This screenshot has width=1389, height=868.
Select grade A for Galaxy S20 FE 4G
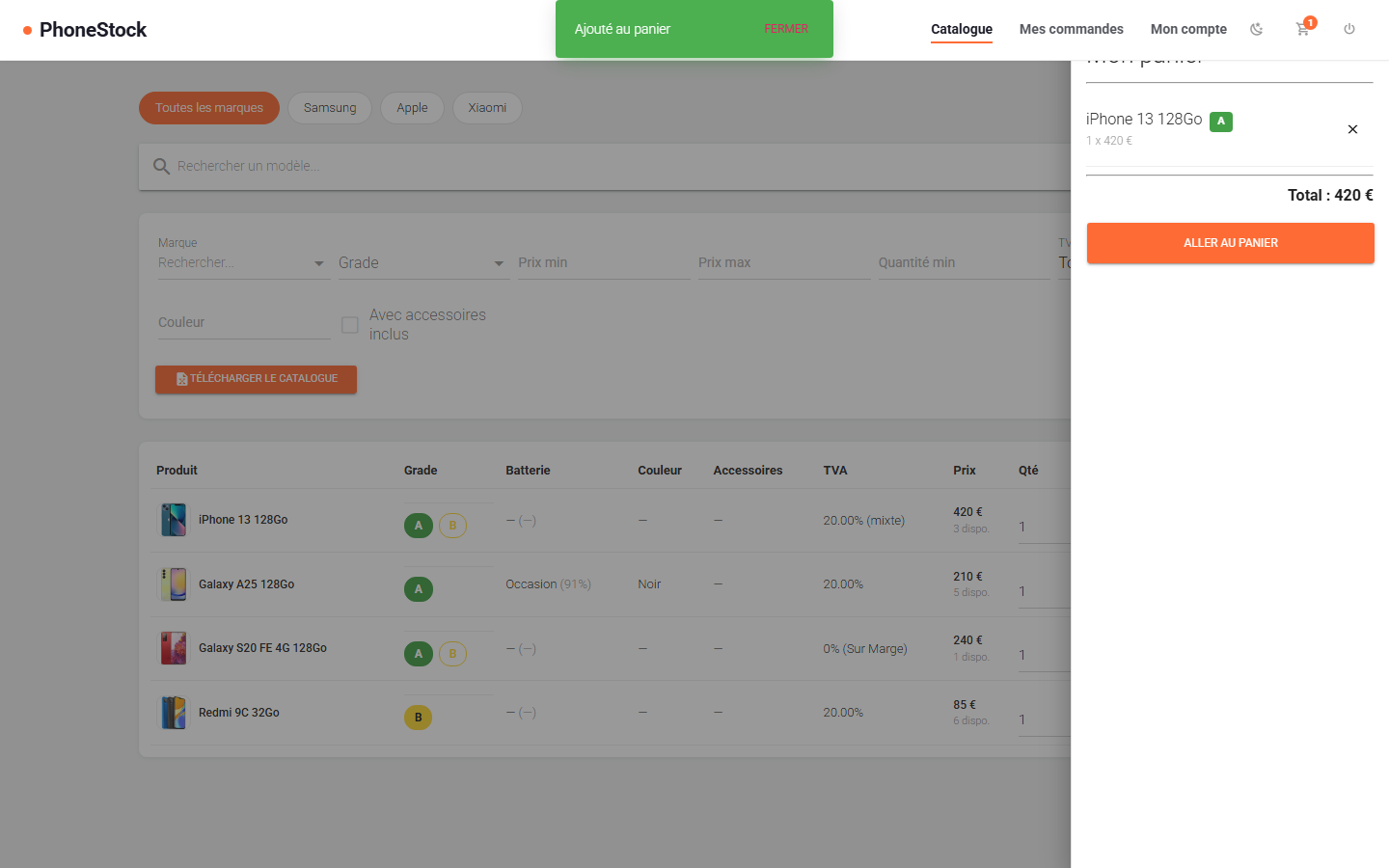coord(419,654)
